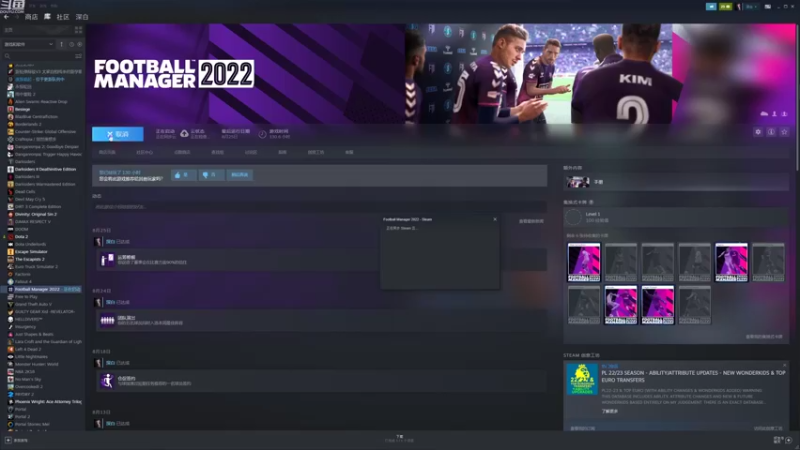Select Alien Swarm: Reactive Drop in library

(41, 102)
